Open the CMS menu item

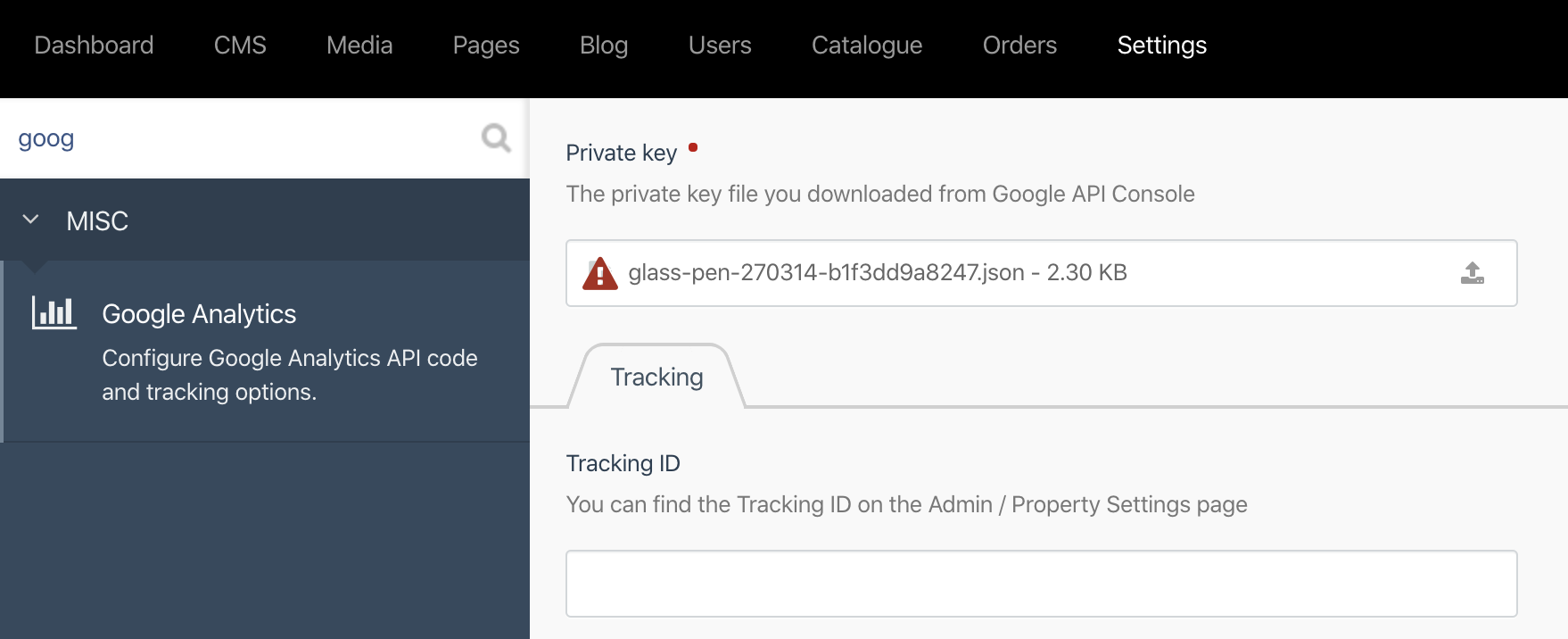(239, 45)
